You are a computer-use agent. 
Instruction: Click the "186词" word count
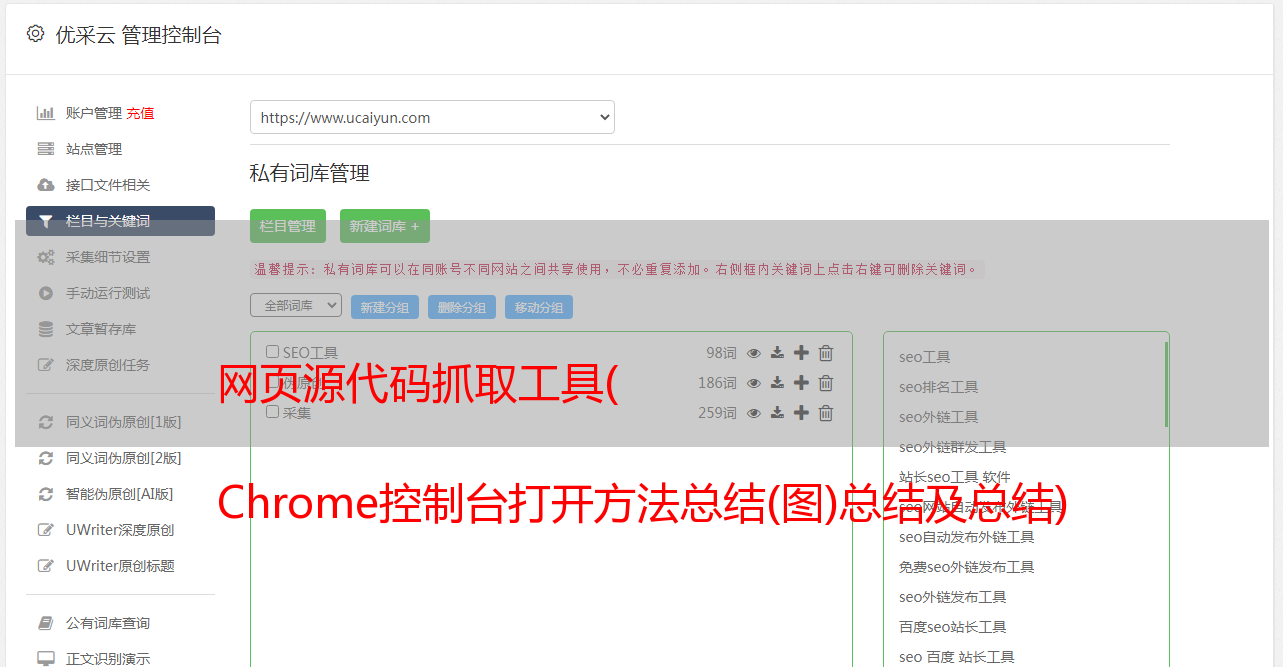pyautogui.click(x=718, y=383)
